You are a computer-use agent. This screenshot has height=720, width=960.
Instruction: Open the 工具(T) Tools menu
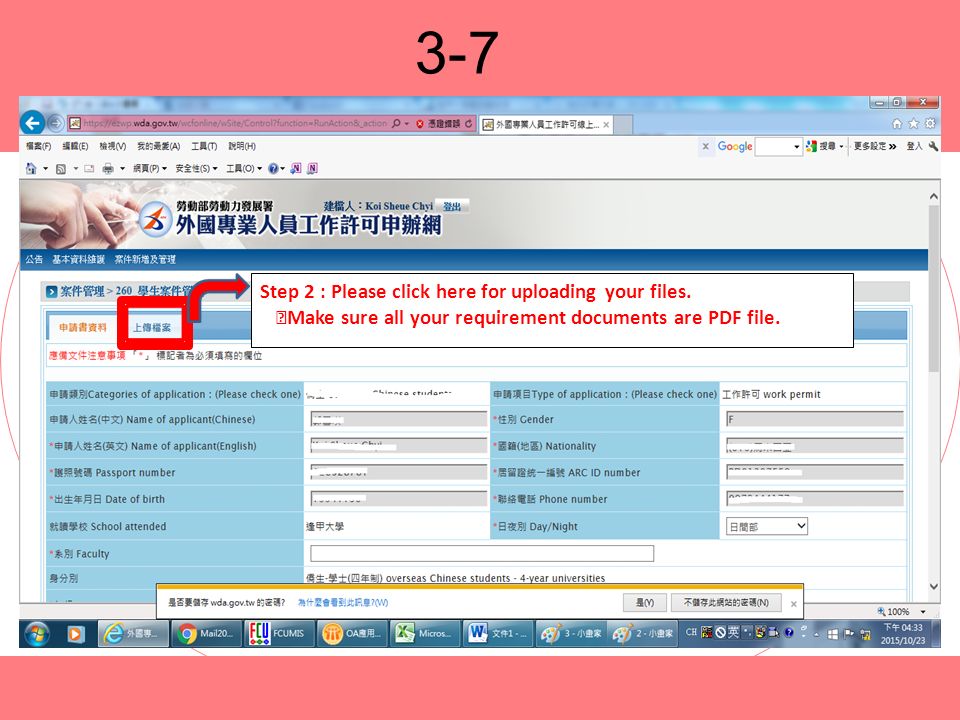click(204, 146)
